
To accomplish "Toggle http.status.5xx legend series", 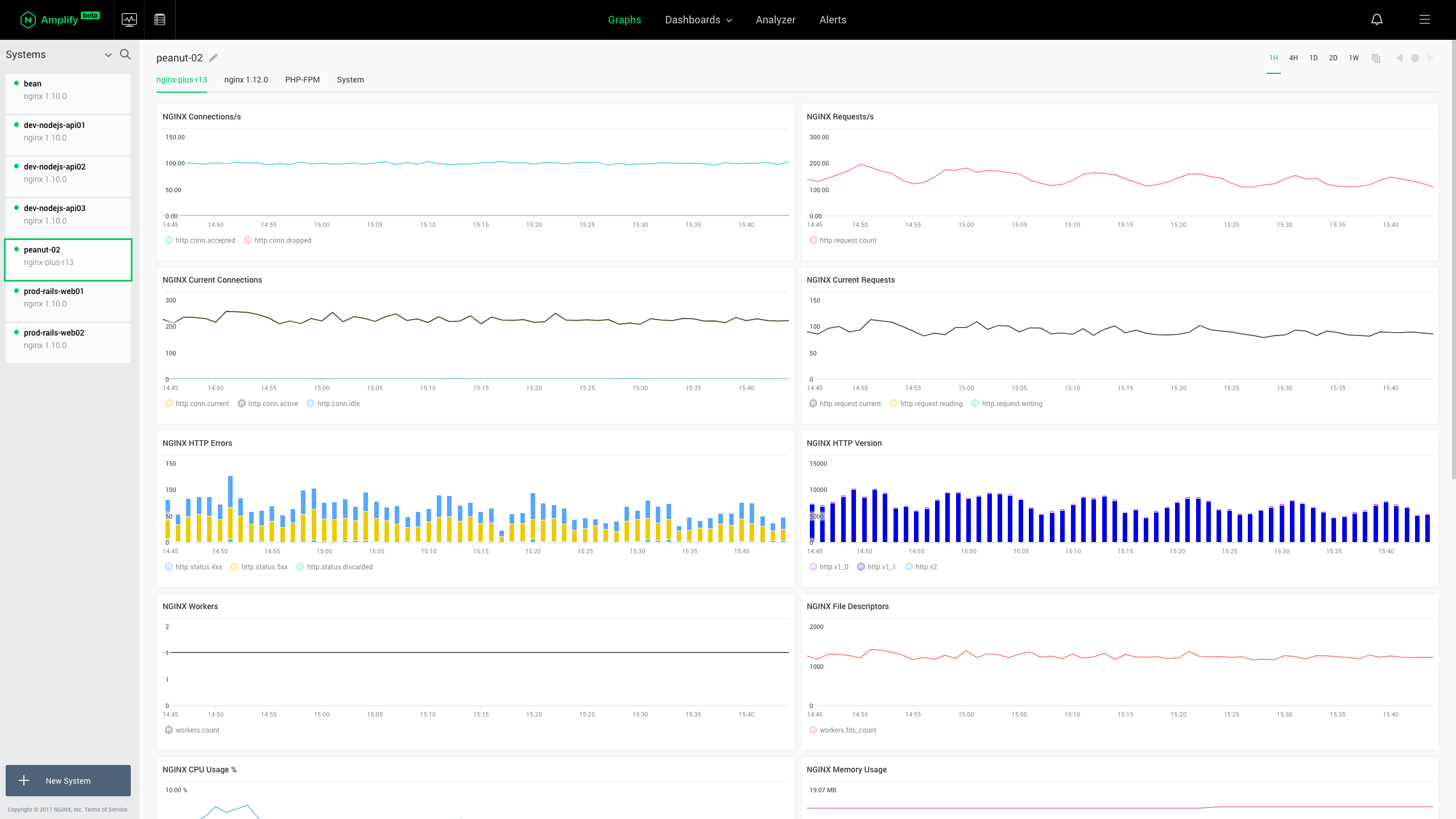I will click(264, 567).
